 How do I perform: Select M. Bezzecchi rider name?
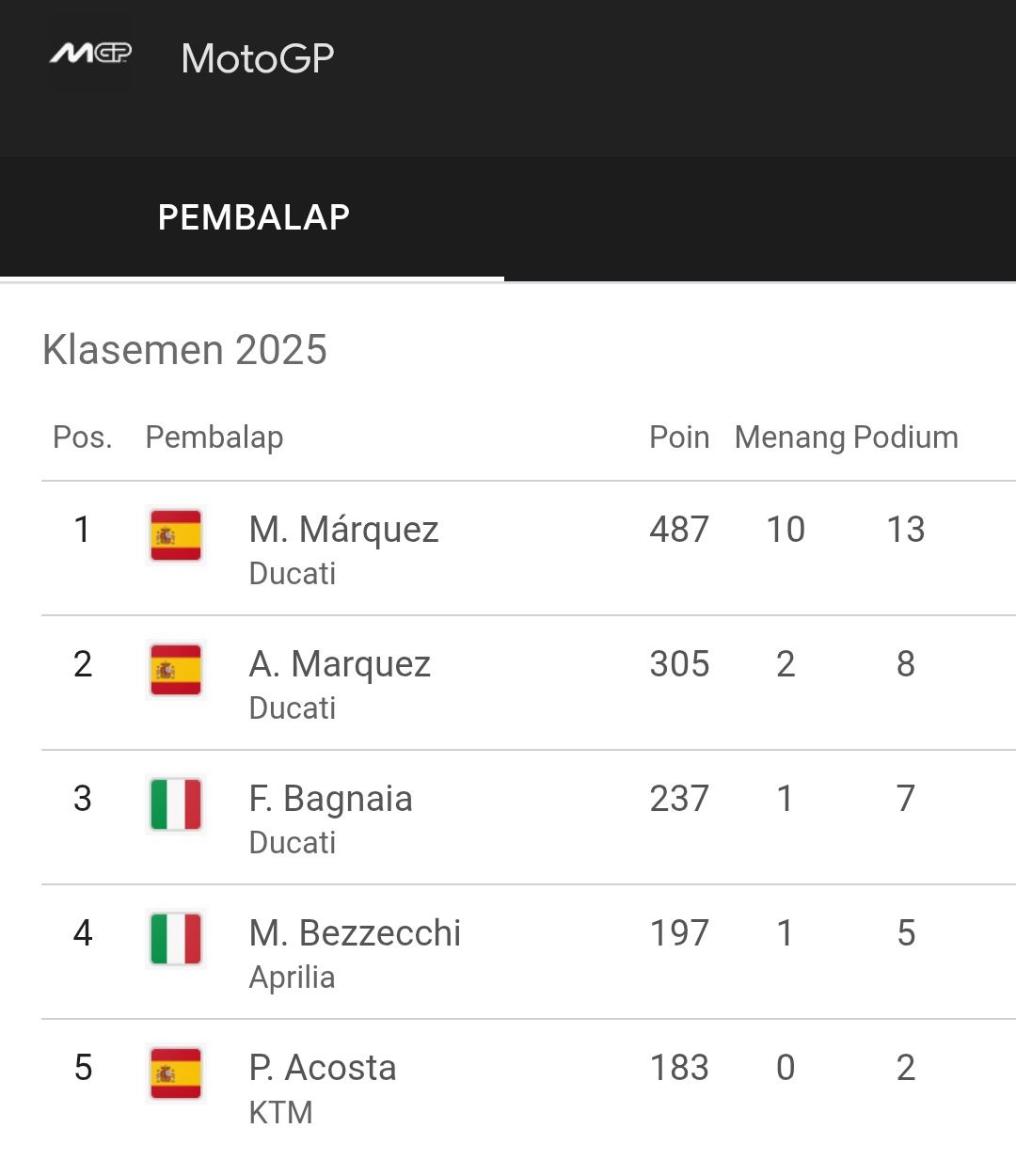(355, 933)
